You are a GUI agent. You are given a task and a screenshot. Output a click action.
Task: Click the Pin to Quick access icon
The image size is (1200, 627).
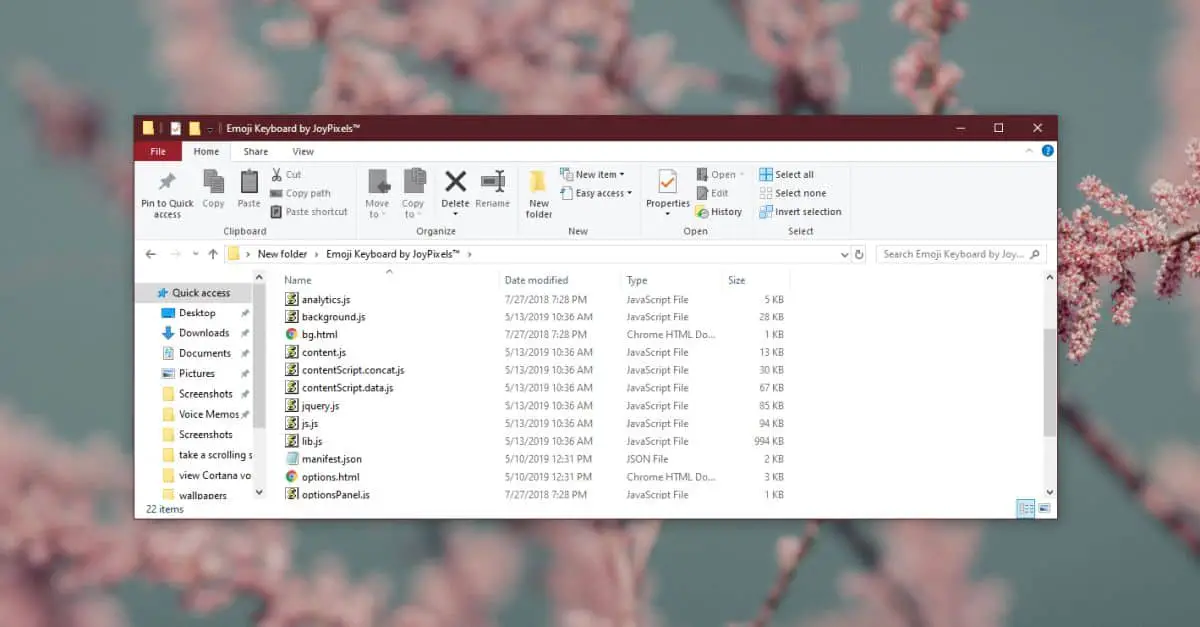click(167, 182)
